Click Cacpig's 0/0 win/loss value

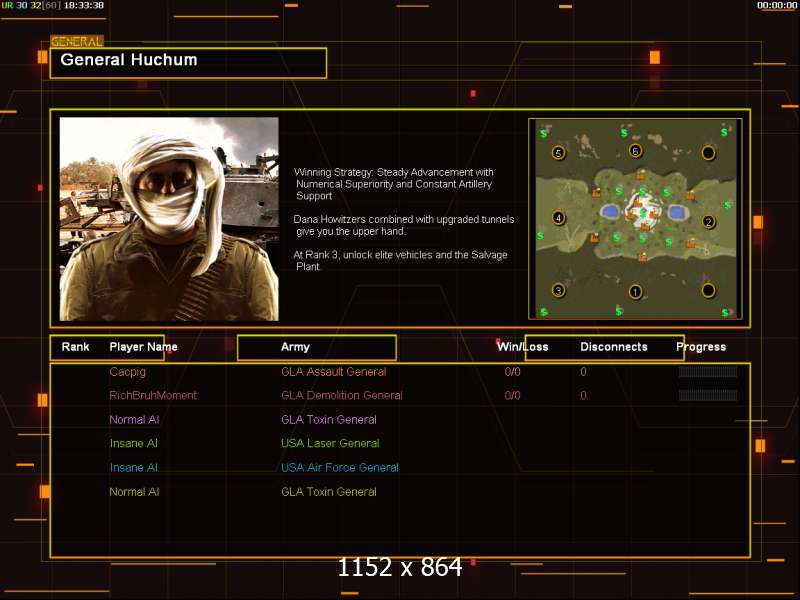(512, 372)
